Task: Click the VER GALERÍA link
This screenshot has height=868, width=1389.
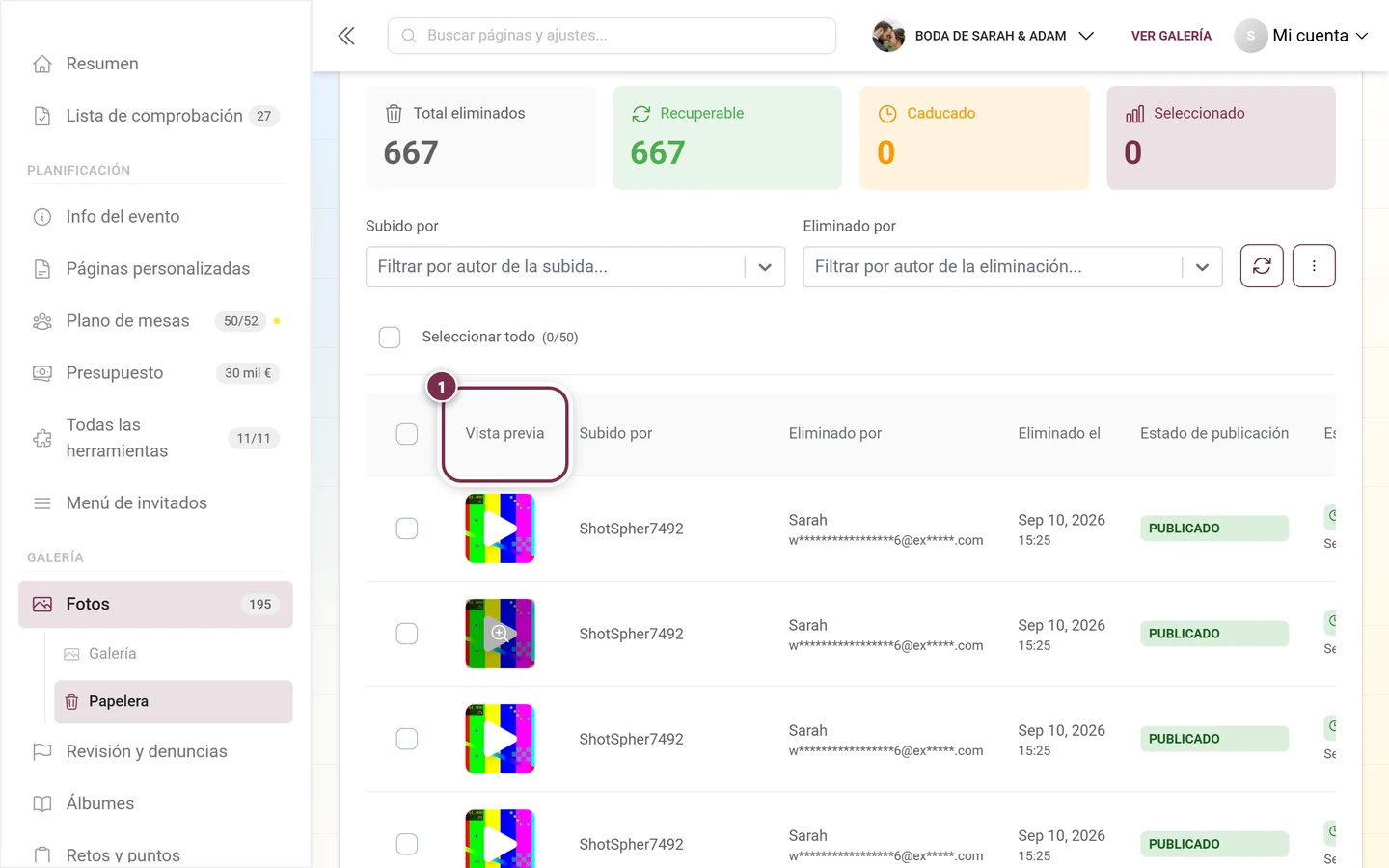Action: coord(1171,36)
